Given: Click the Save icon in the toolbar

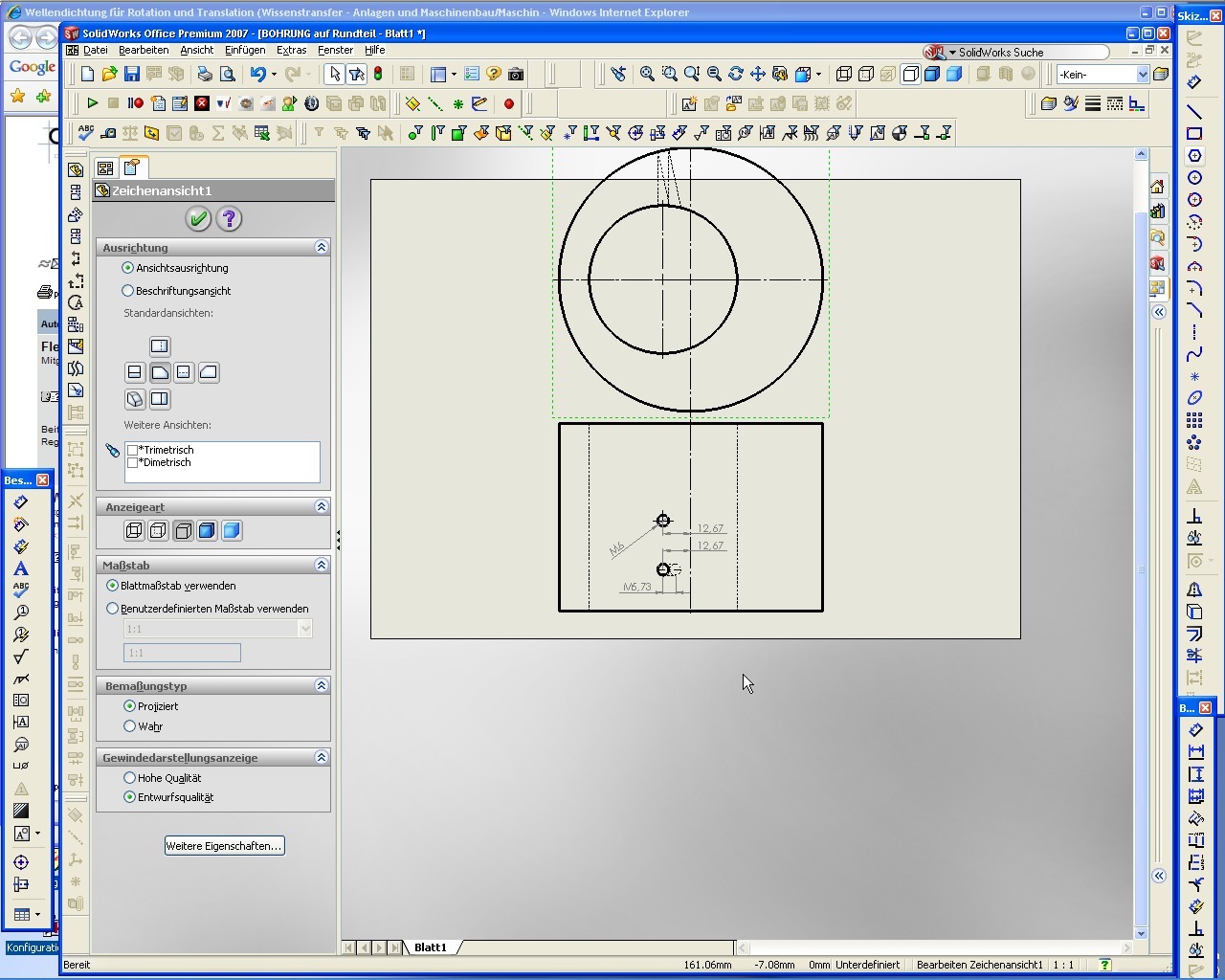Looking at the screenshot, I should coord(132,75).
